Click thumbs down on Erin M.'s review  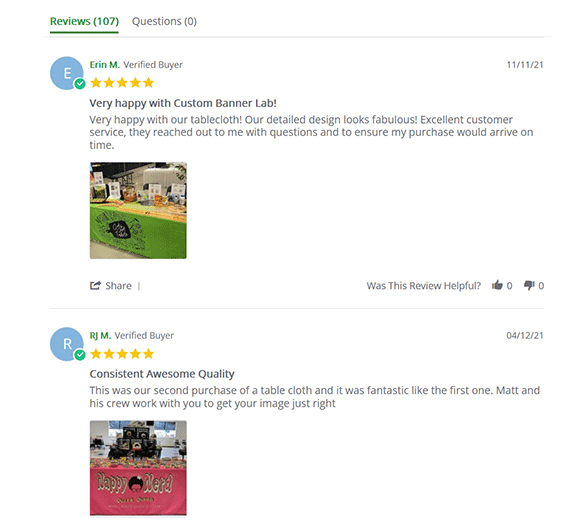529,285
